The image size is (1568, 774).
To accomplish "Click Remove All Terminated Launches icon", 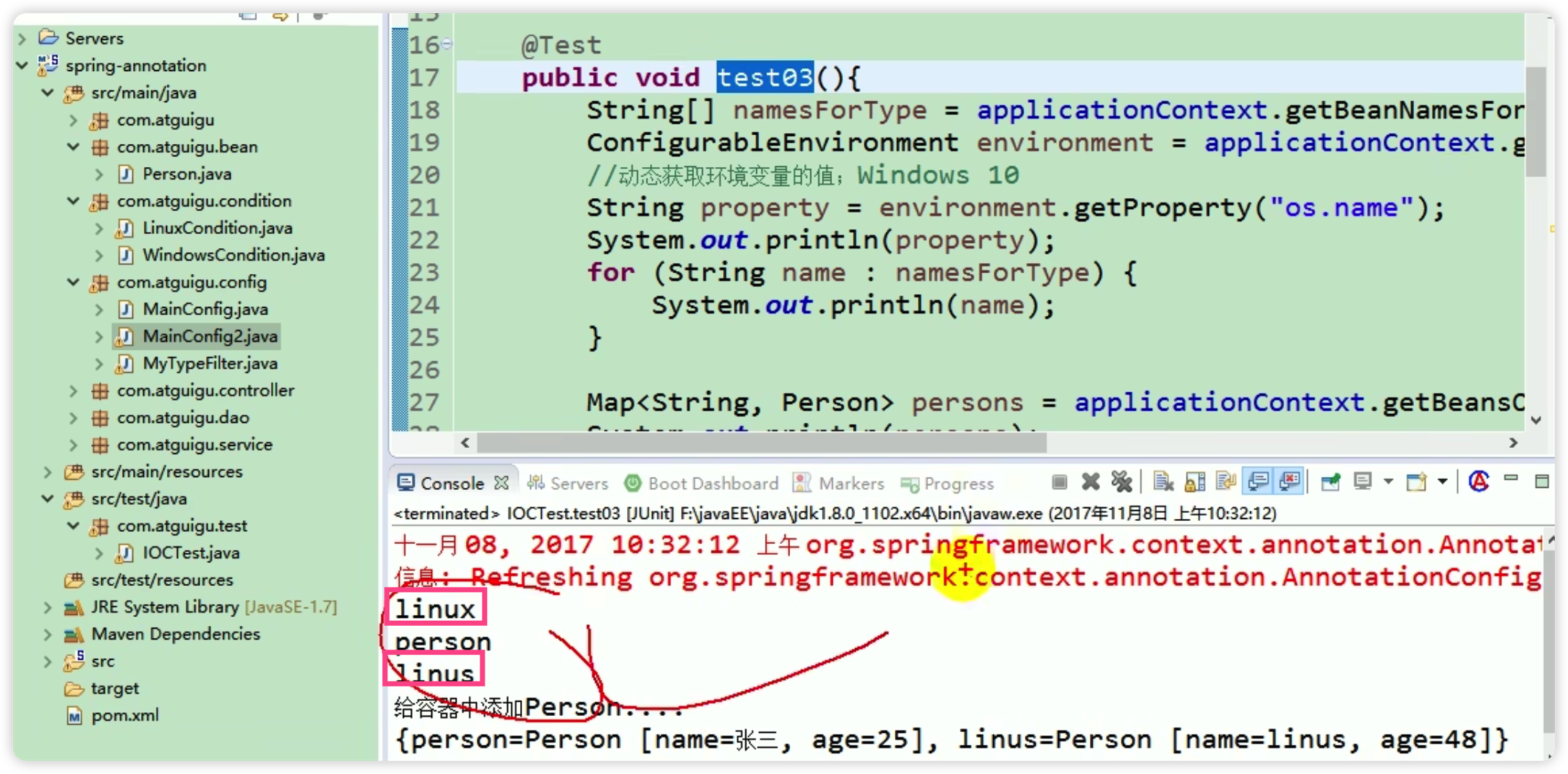I will (x=1122, y=482).
